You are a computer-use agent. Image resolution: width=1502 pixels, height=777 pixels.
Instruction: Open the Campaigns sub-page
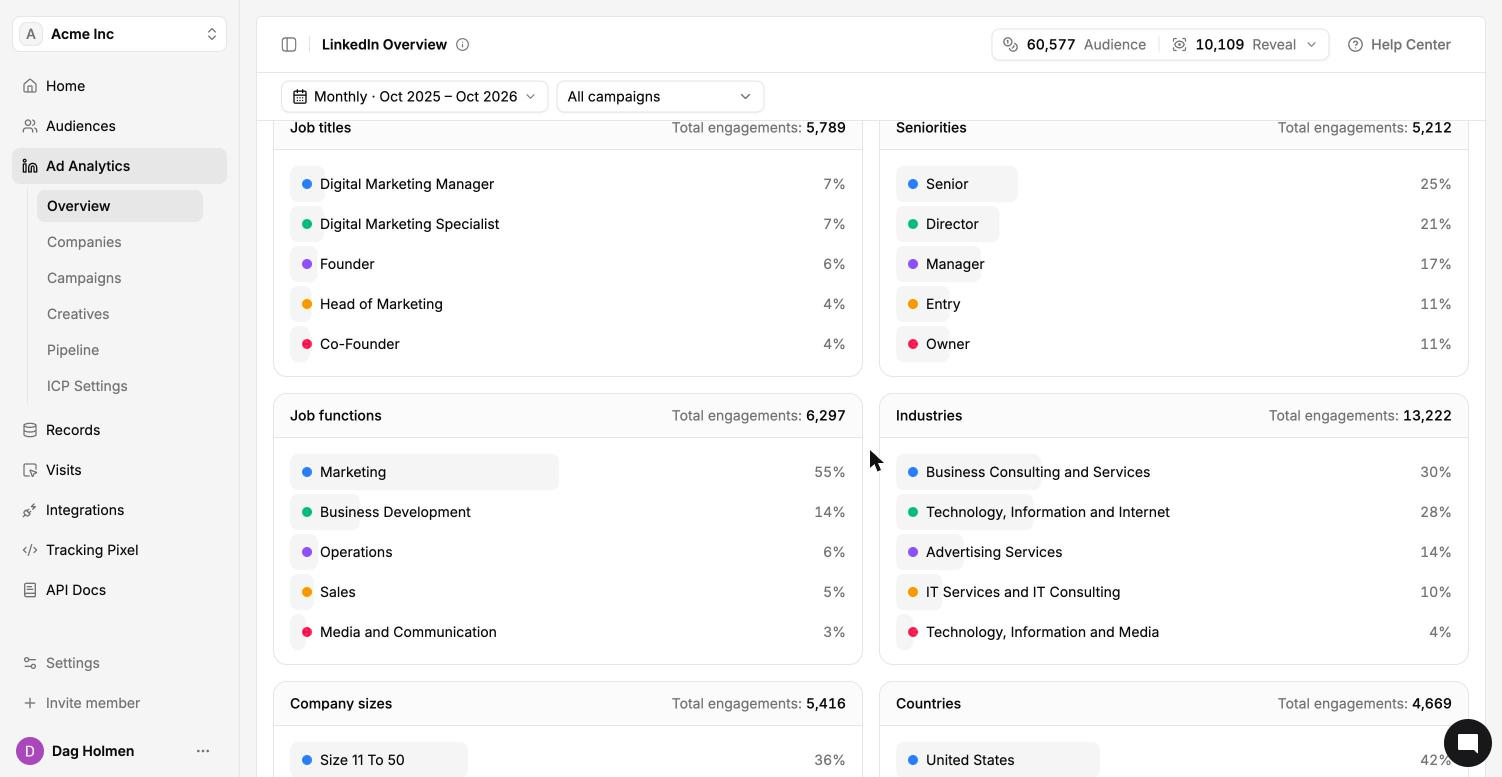84,278
